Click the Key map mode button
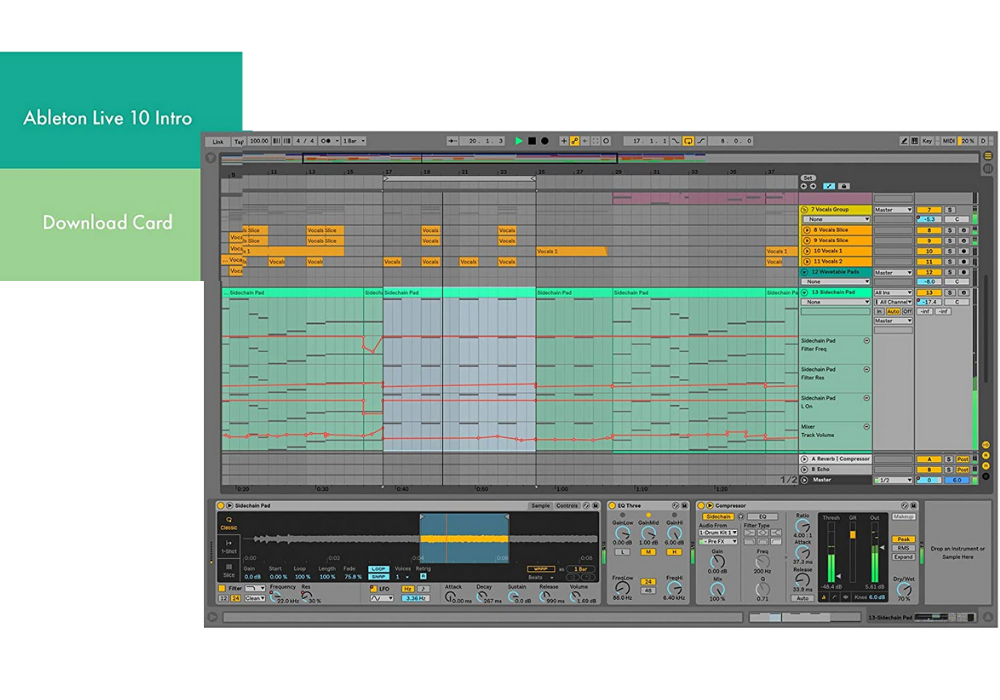Image resolution: width=1000 pixels, height=700 pixels. 927,141
